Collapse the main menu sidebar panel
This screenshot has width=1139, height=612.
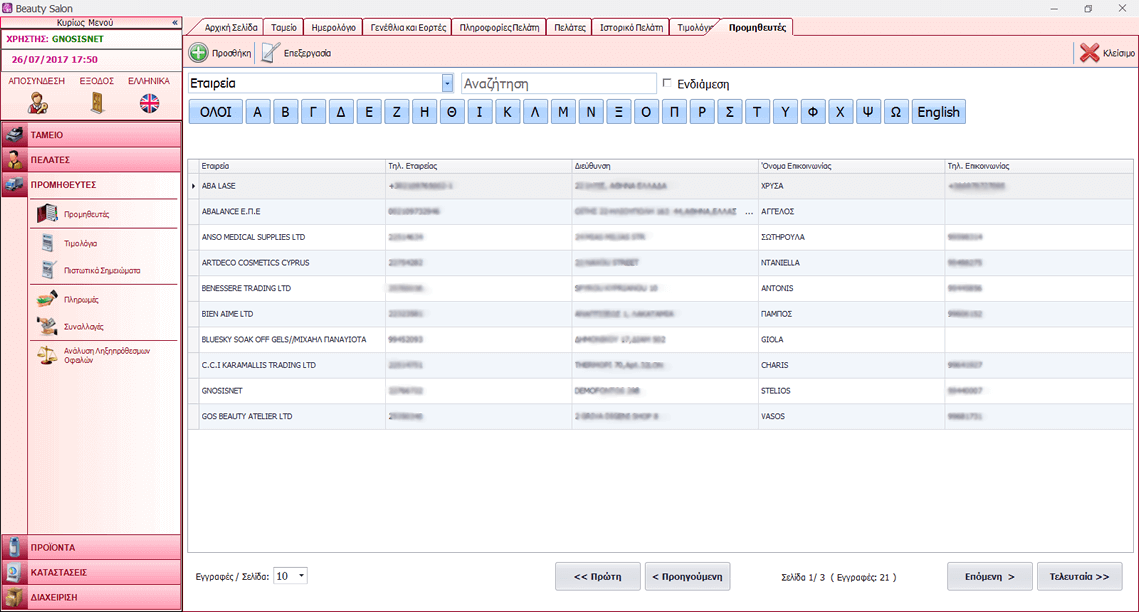(174, 22)
